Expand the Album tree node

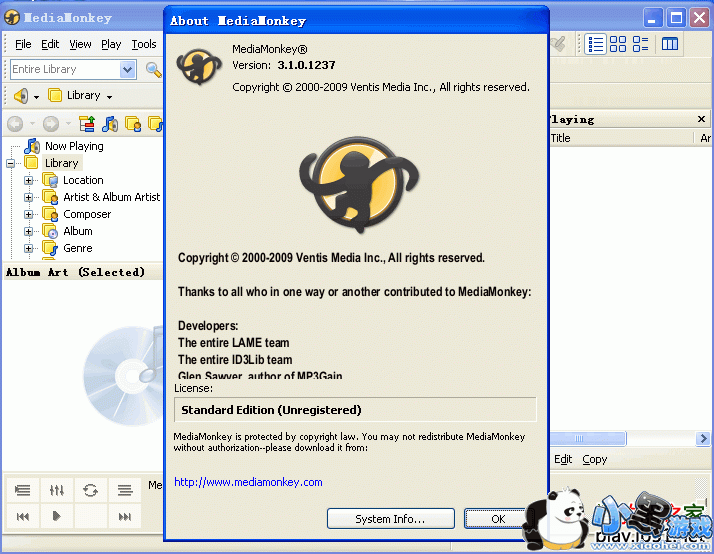pyautogui.click(x=28, y=231)
